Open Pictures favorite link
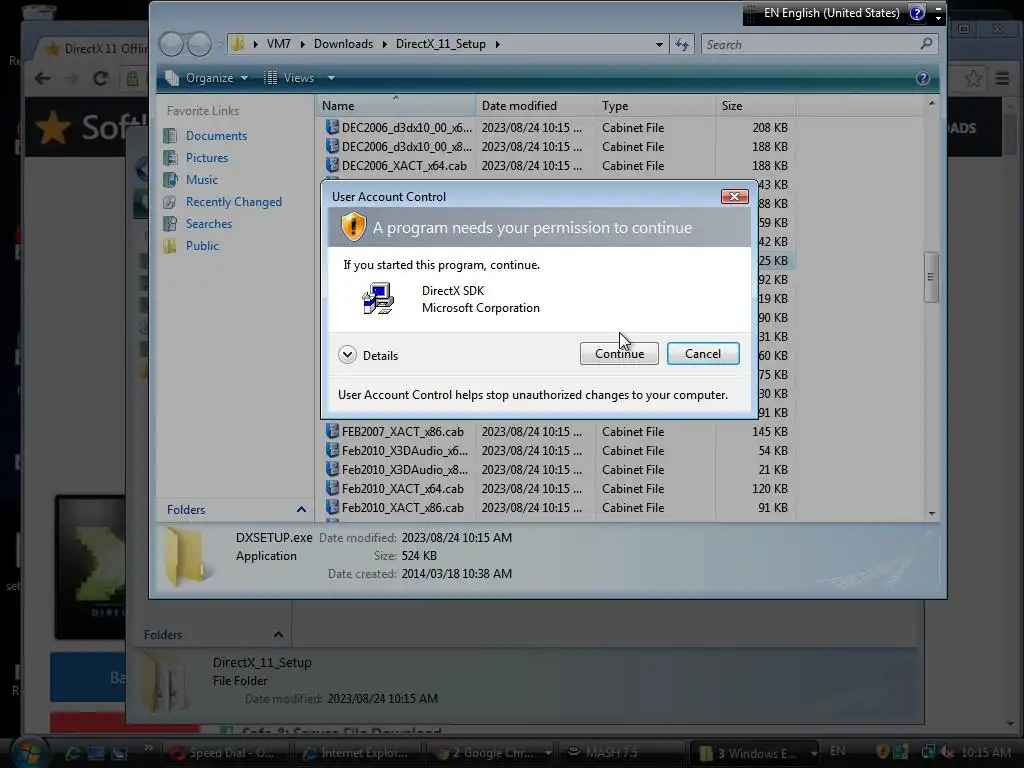The width and height of the screenshot is (1024, 768). [206, 157]
